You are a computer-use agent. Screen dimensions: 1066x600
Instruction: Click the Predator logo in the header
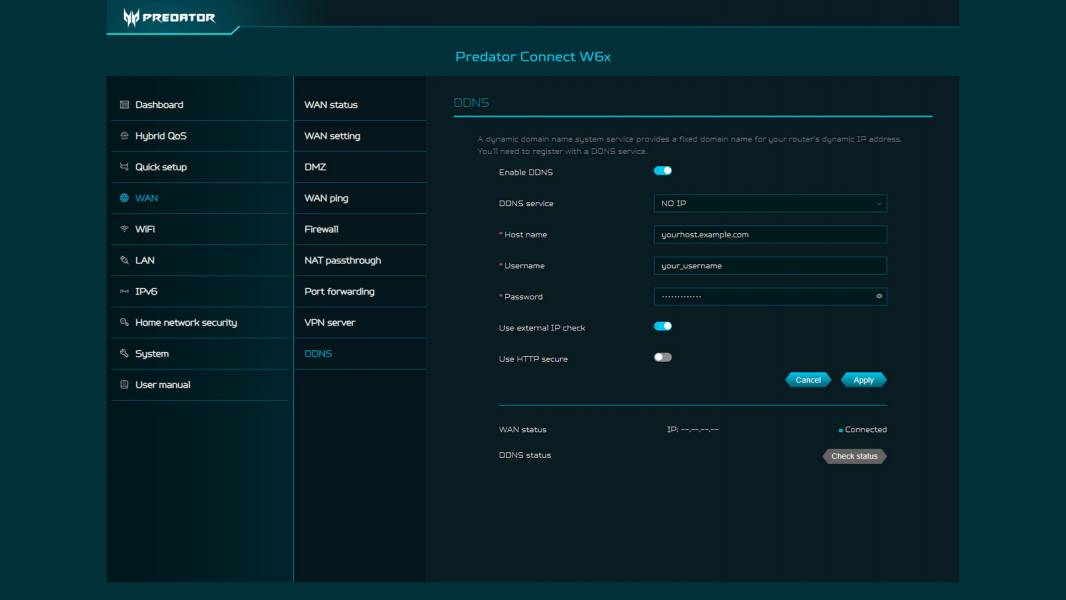coord(168,17)
